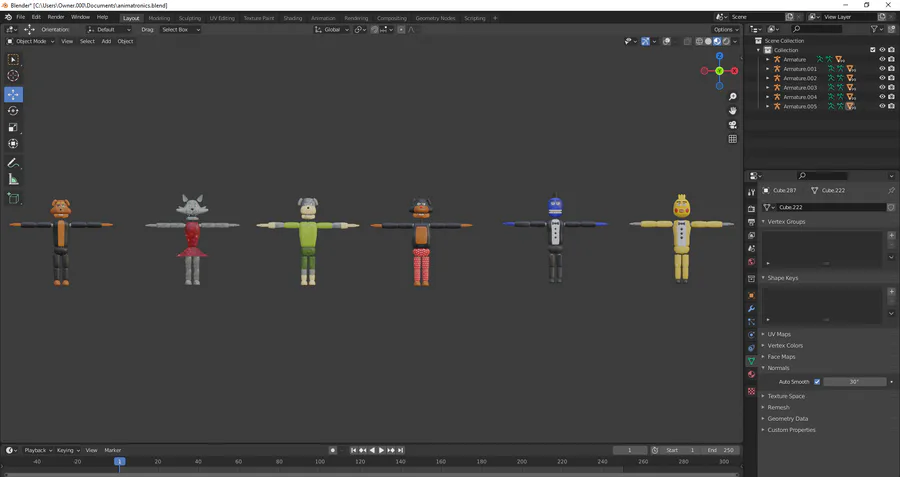
Task: Open the World properties tab
Action: coord(751,262)
